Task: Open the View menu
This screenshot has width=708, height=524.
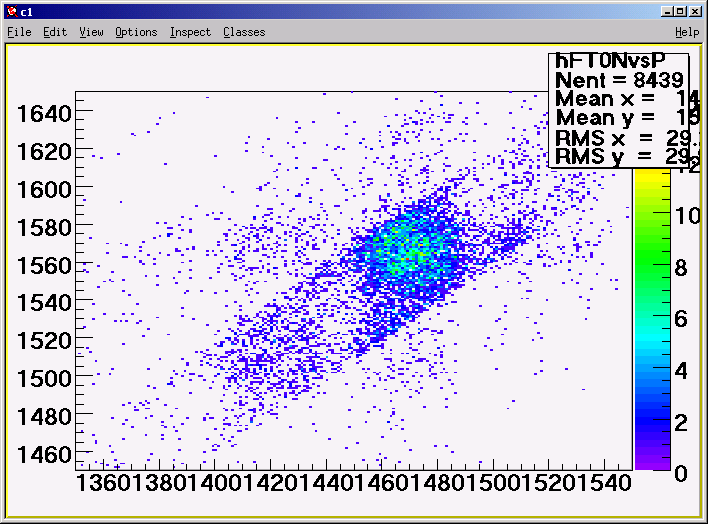Action: (x=91, y=32)
